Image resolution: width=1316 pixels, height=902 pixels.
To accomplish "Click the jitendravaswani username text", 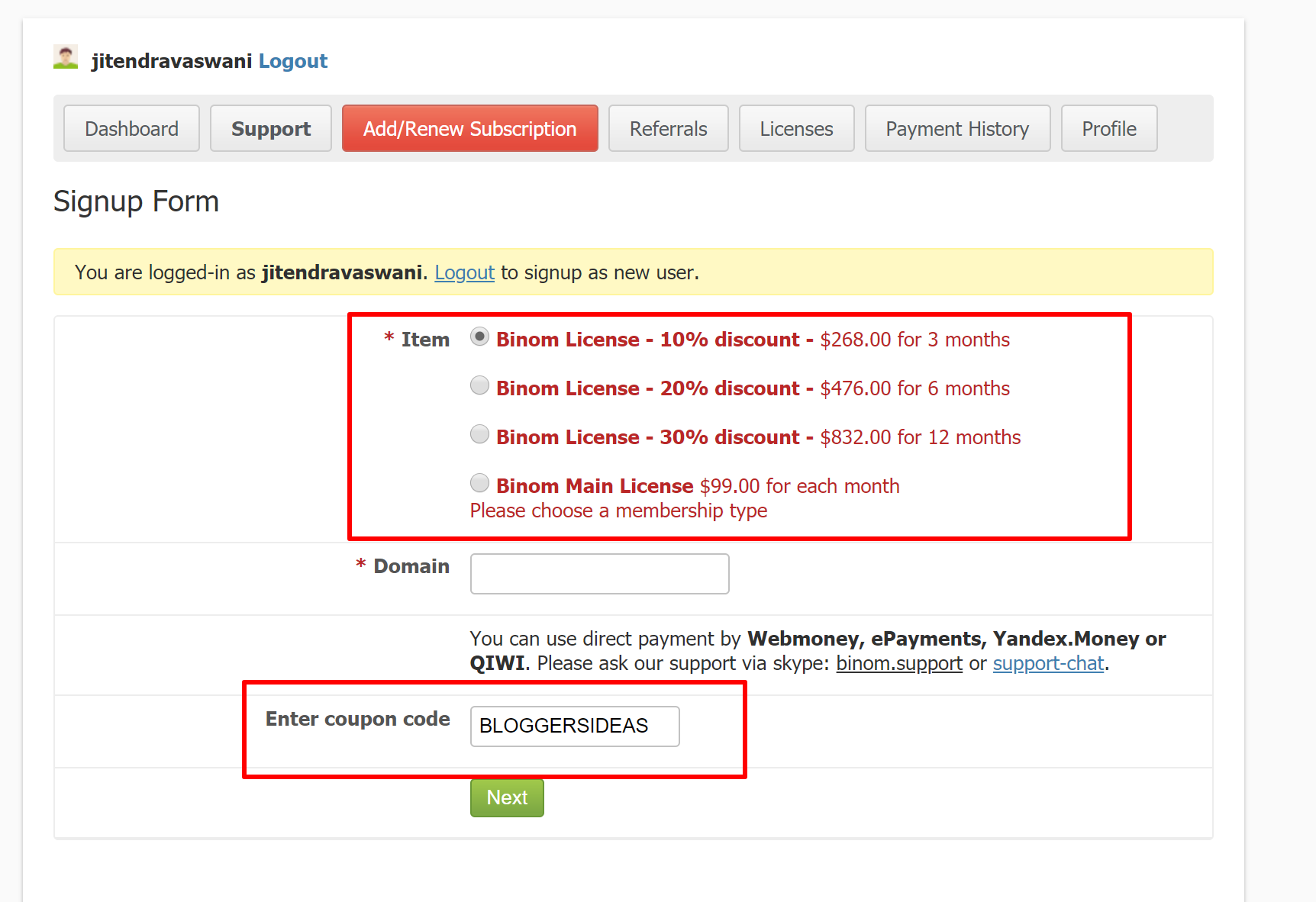I will click(171, 60).
